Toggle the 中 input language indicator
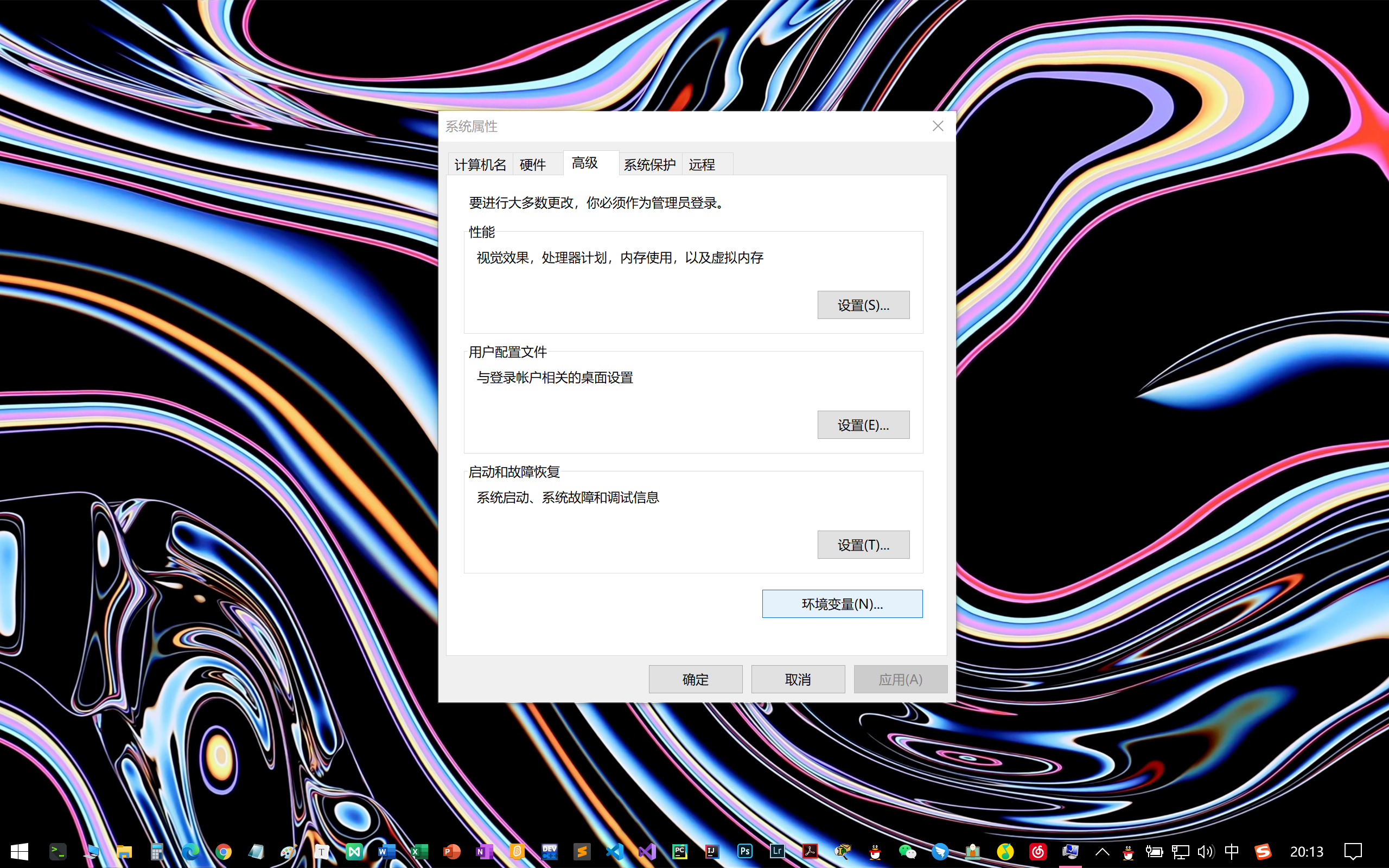1389x868 pixels. coord(1231,851)
